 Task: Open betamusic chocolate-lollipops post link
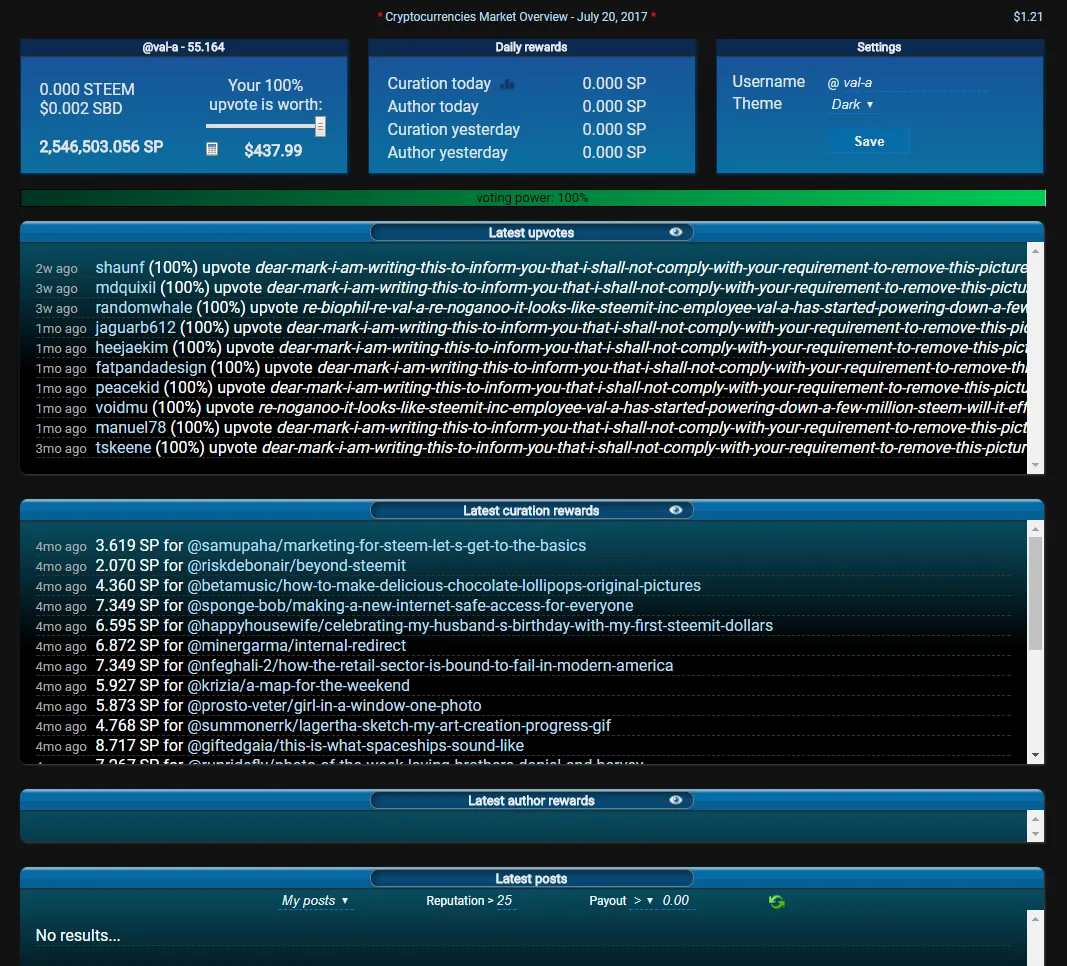444,586
